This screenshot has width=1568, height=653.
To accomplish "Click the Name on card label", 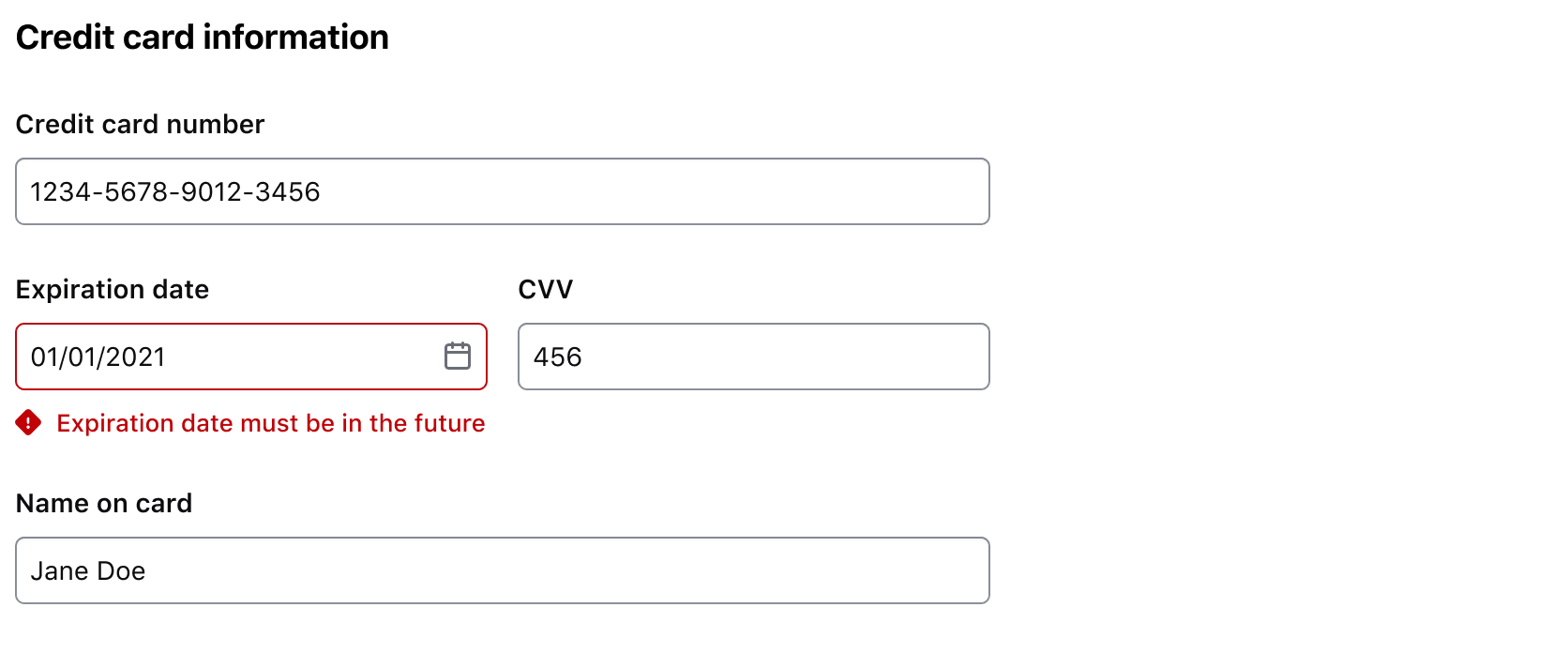I will click(104, 503).
